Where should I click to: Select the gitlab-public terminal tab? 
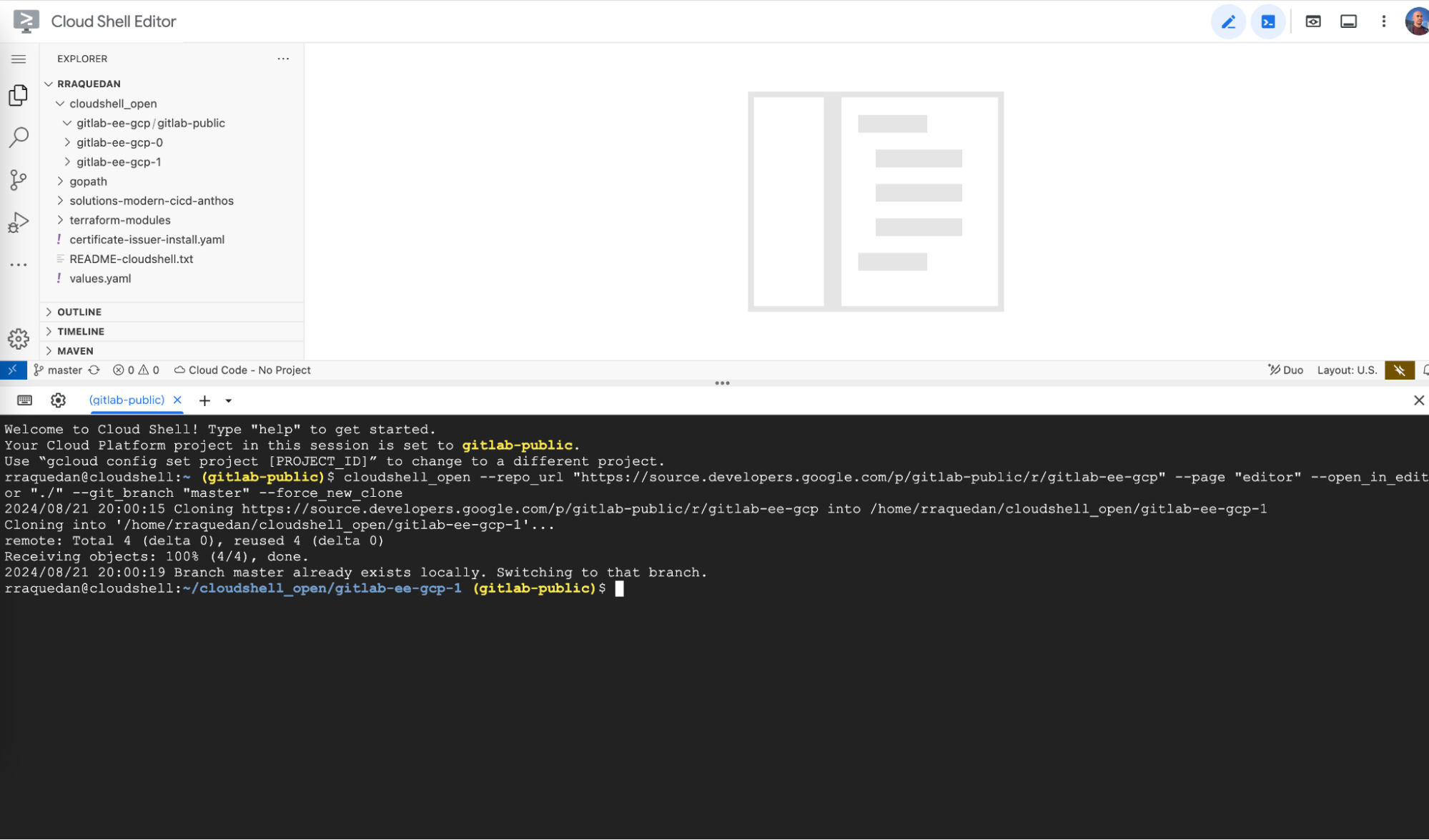pyautogui.click(x=126, y=400)
